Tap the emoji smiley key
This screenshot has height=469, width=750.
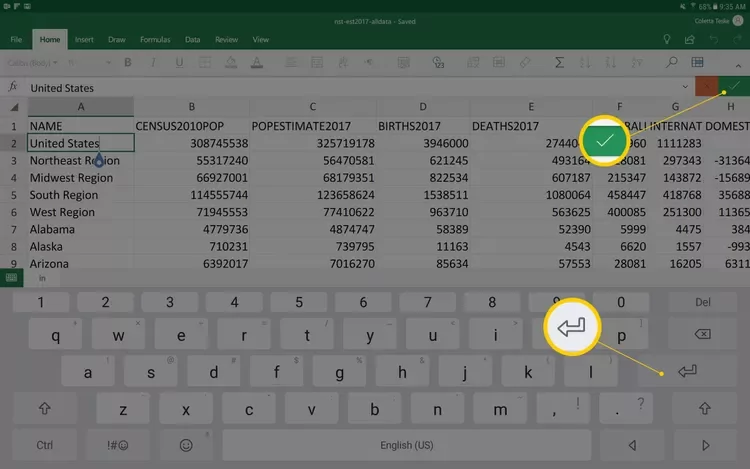coord(186,444)
